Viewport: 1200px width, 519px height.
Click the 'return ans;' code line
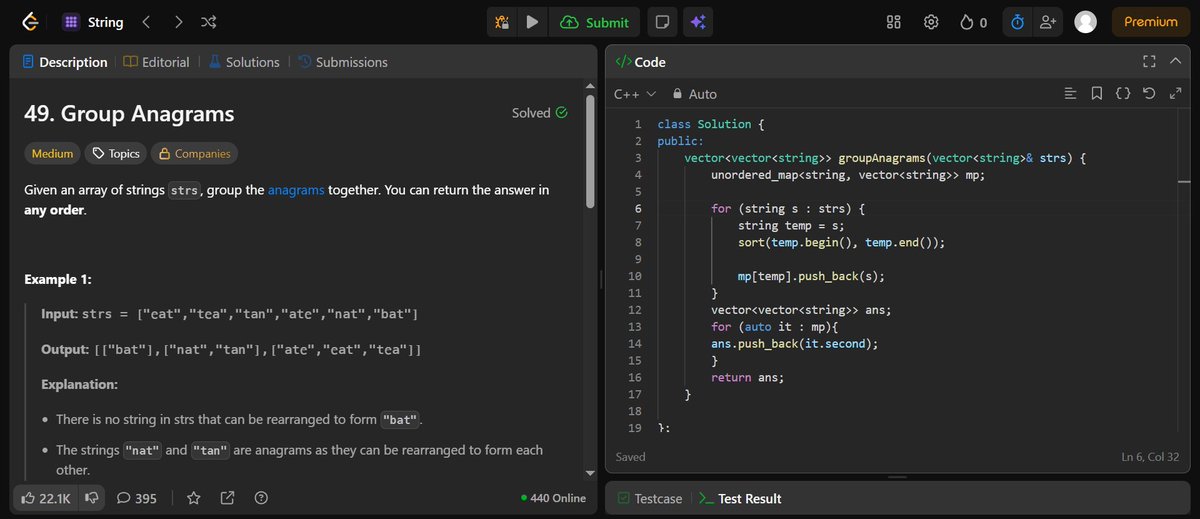[748, 377]
